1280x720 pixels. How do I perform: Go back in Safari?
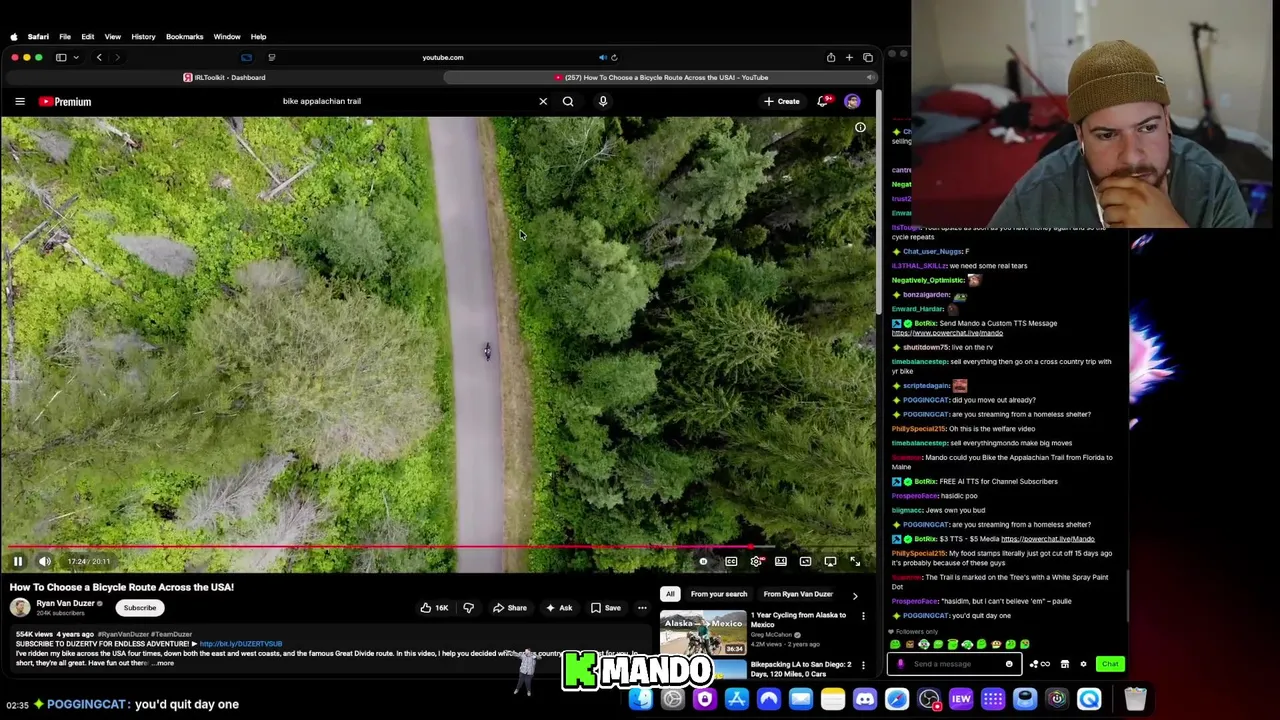(x=99, y=57)
